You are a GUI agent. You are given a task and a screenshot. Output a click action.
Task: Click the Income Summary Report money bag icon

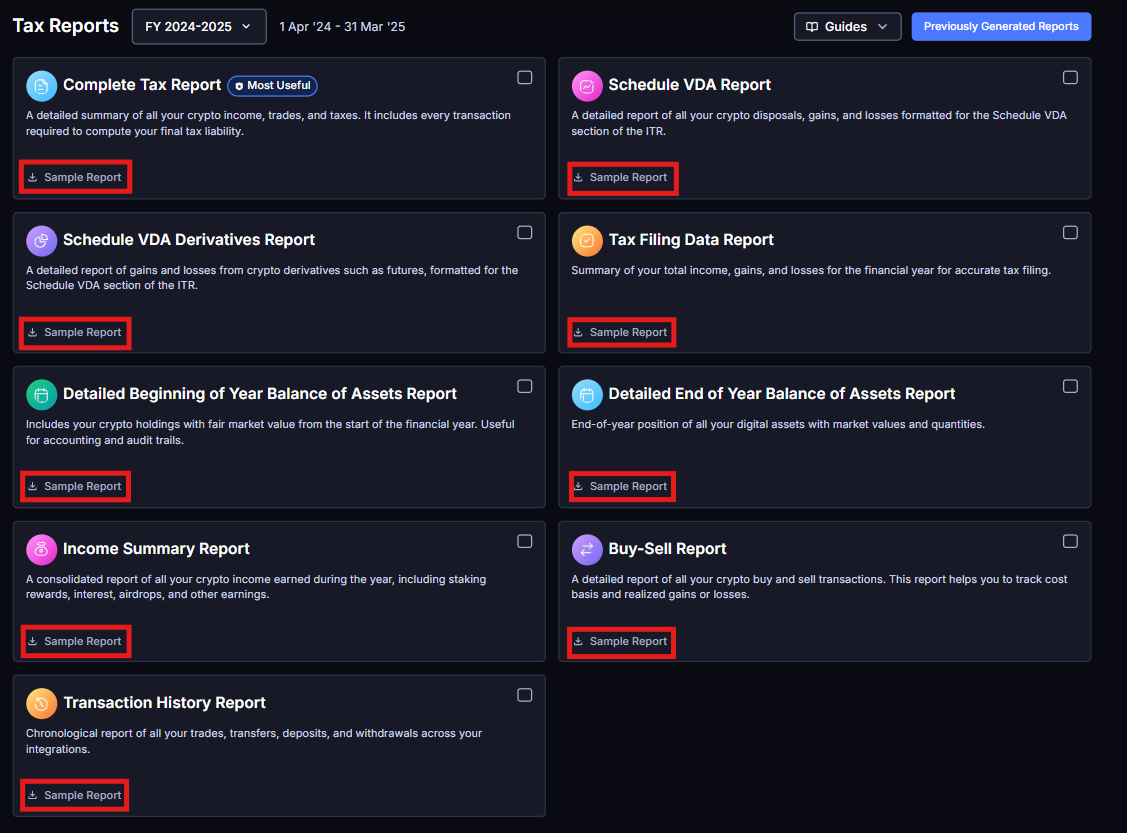(42, 550)
